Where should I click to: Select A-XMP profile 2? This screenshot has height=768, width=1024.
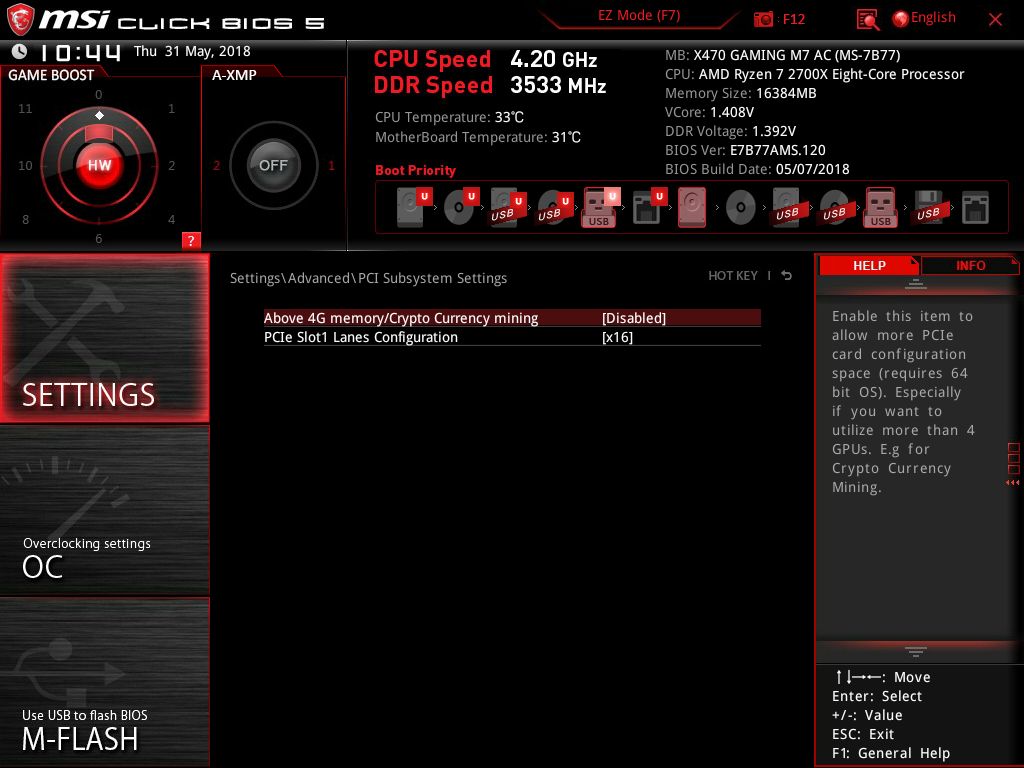[x=217, y=165]
